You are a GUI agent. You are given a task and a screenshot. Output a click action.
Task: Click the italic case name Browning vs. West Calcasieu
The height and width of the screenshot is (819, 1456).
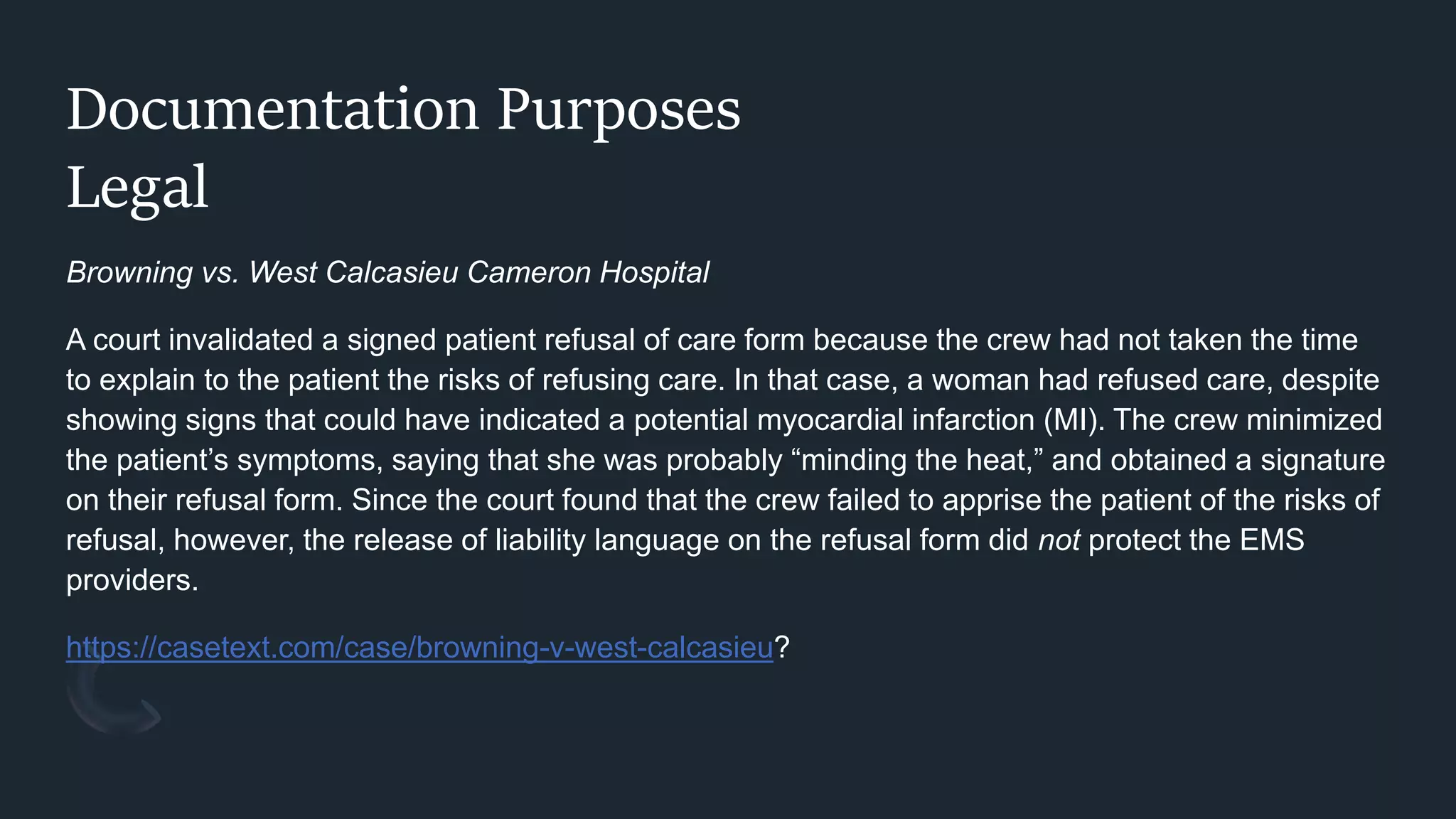click(387, 272)
